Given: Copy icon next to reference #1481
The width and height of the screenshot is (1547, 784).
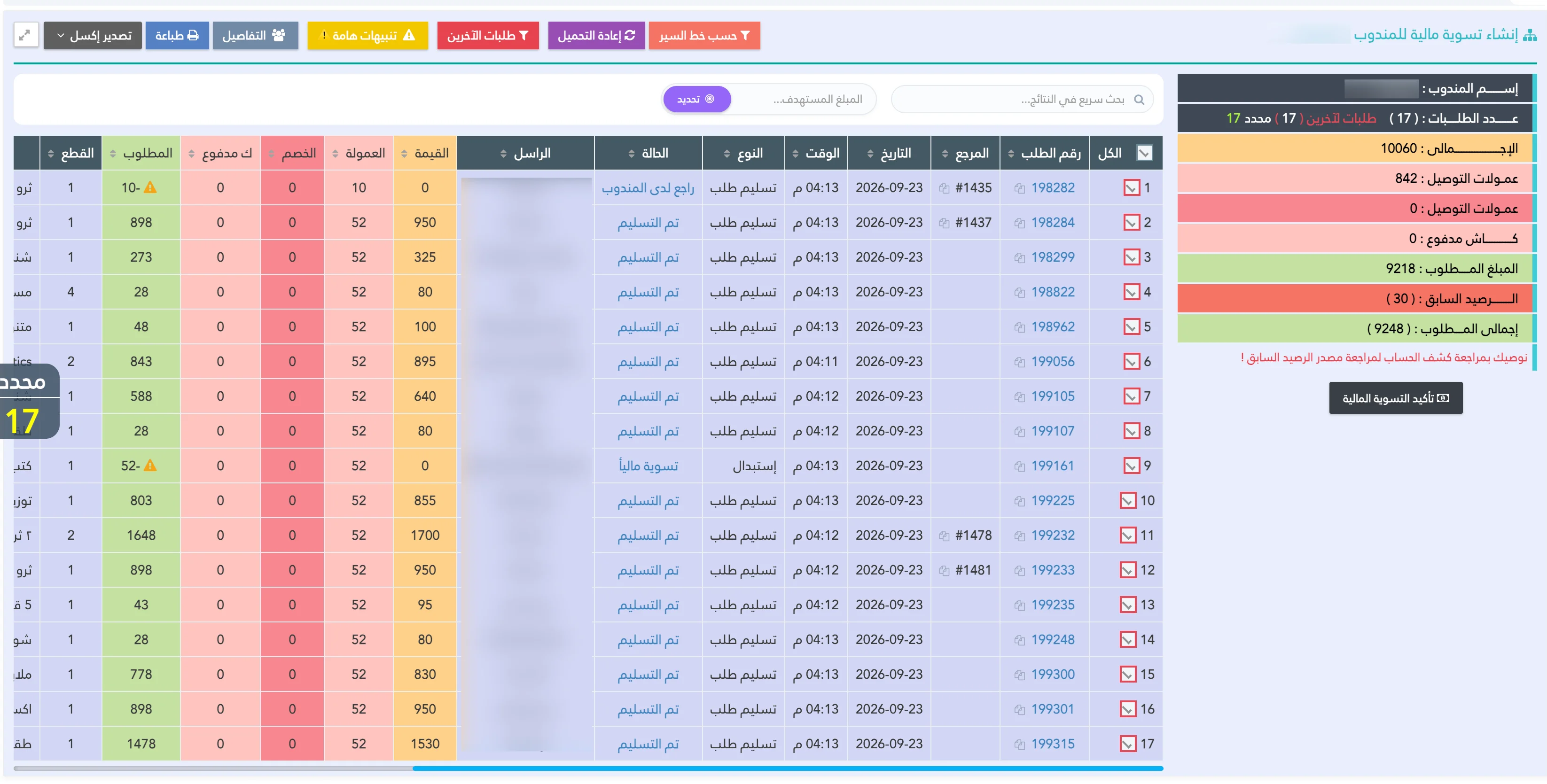Looking at the screenshot, I should coord(944,571).
